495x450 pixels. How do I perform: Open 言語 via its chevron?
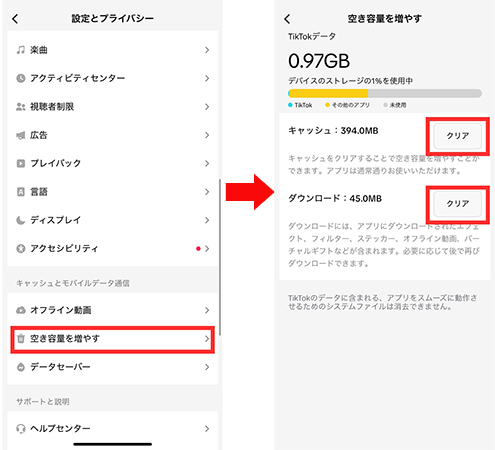(207, 192)
